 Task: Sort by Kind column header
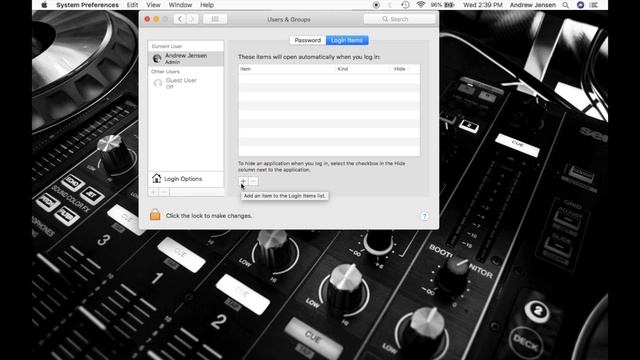click(362, 69)
